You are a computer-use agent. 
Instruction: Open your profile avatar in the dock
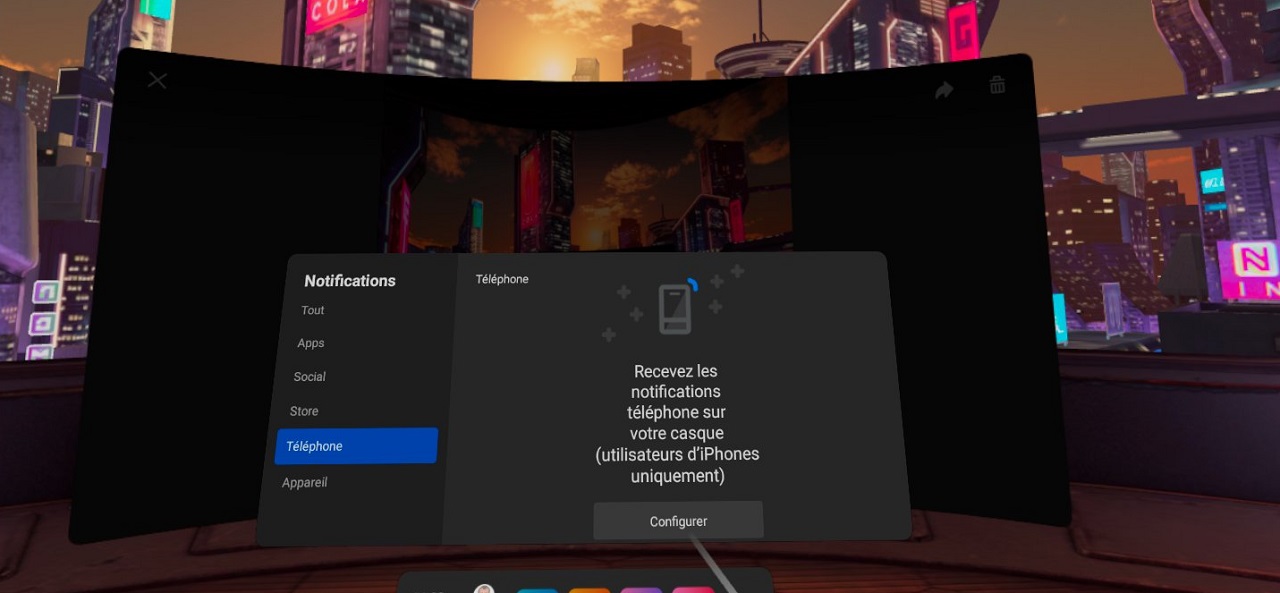485,591
